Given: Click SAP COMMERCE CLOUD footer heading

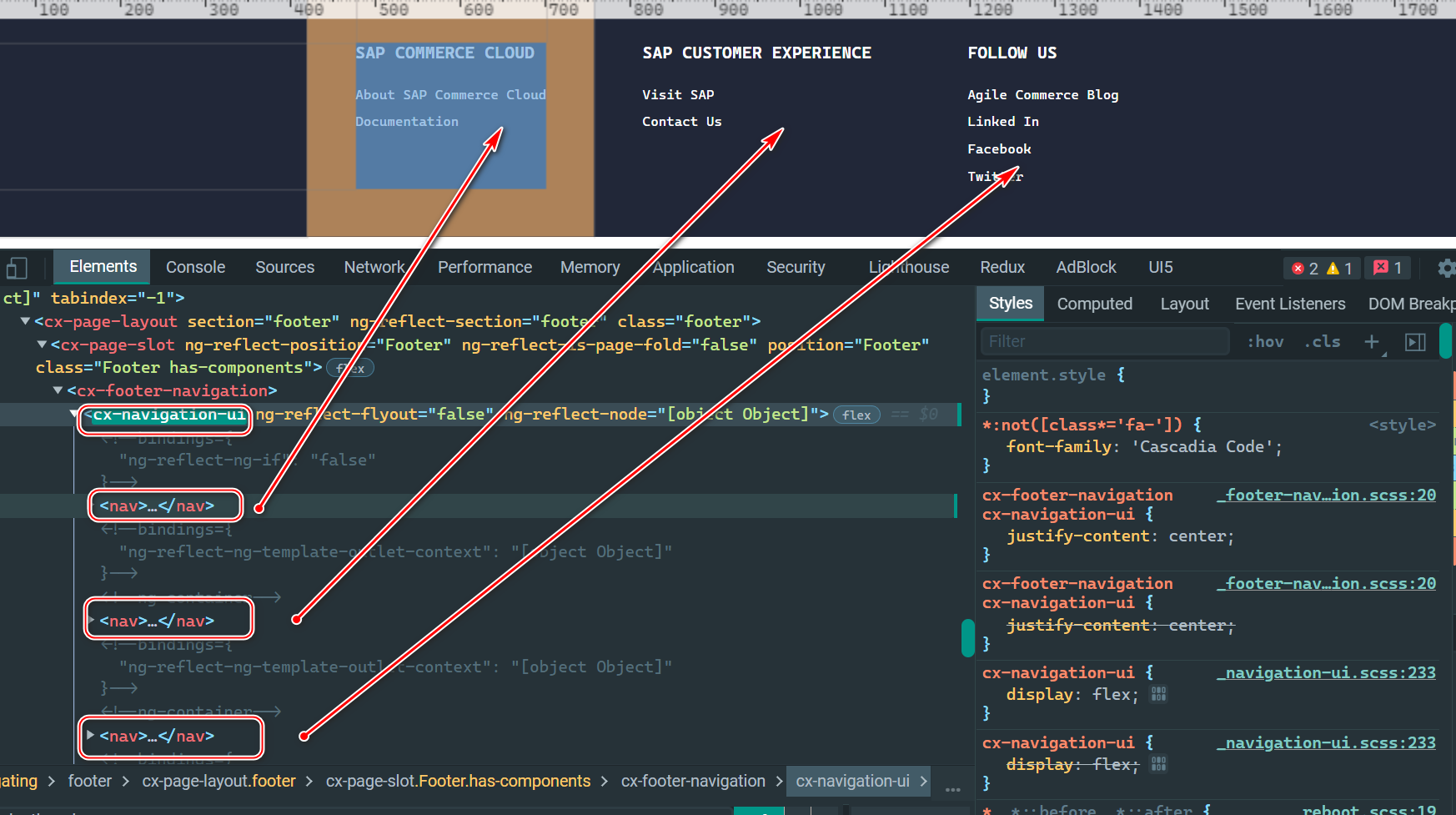Looking at the screenshot, I should [445, 53].
